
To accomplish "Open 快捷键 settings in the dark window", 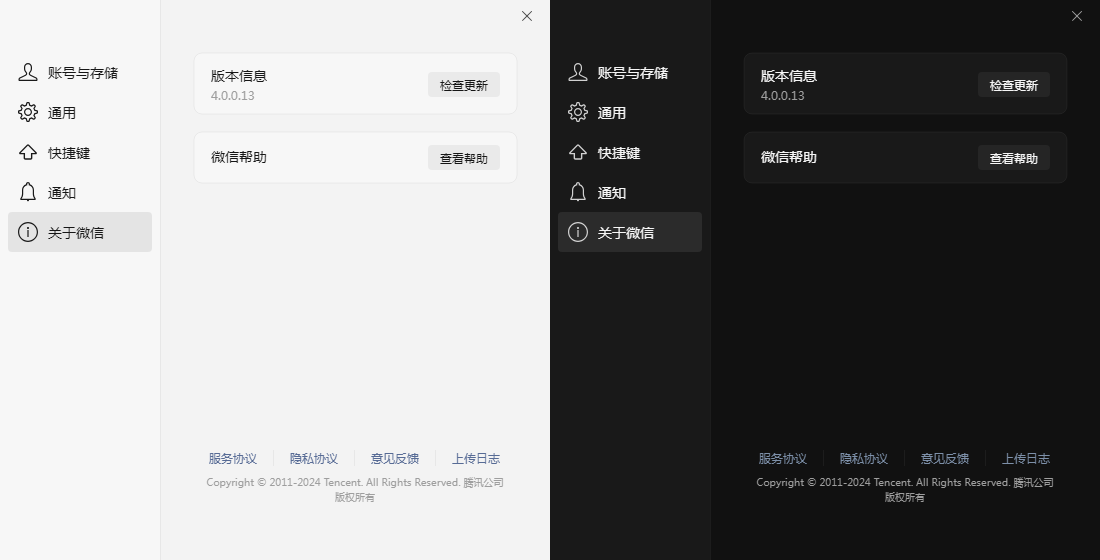I will (x=630, y=152).
